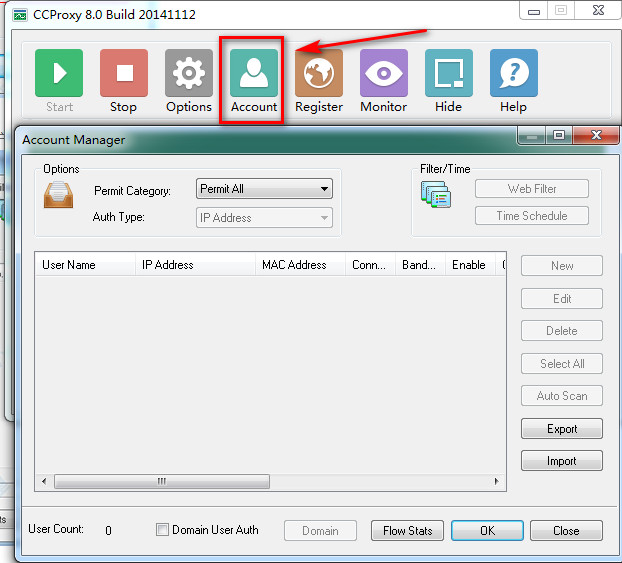The width and height of the screenshot is (622, 563).
Task: Click the Filter/Time stacked windows icon
Action: click(x=436, y=194)
